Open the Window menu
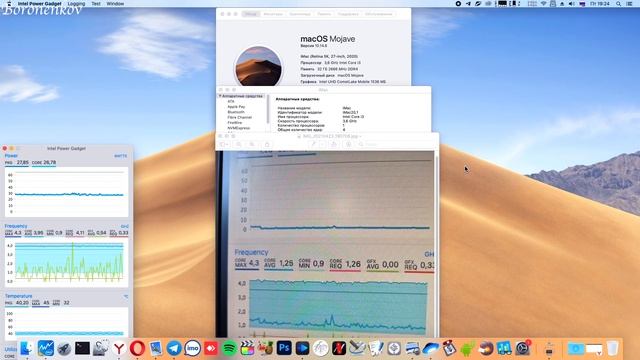 [x=115, y=4]
